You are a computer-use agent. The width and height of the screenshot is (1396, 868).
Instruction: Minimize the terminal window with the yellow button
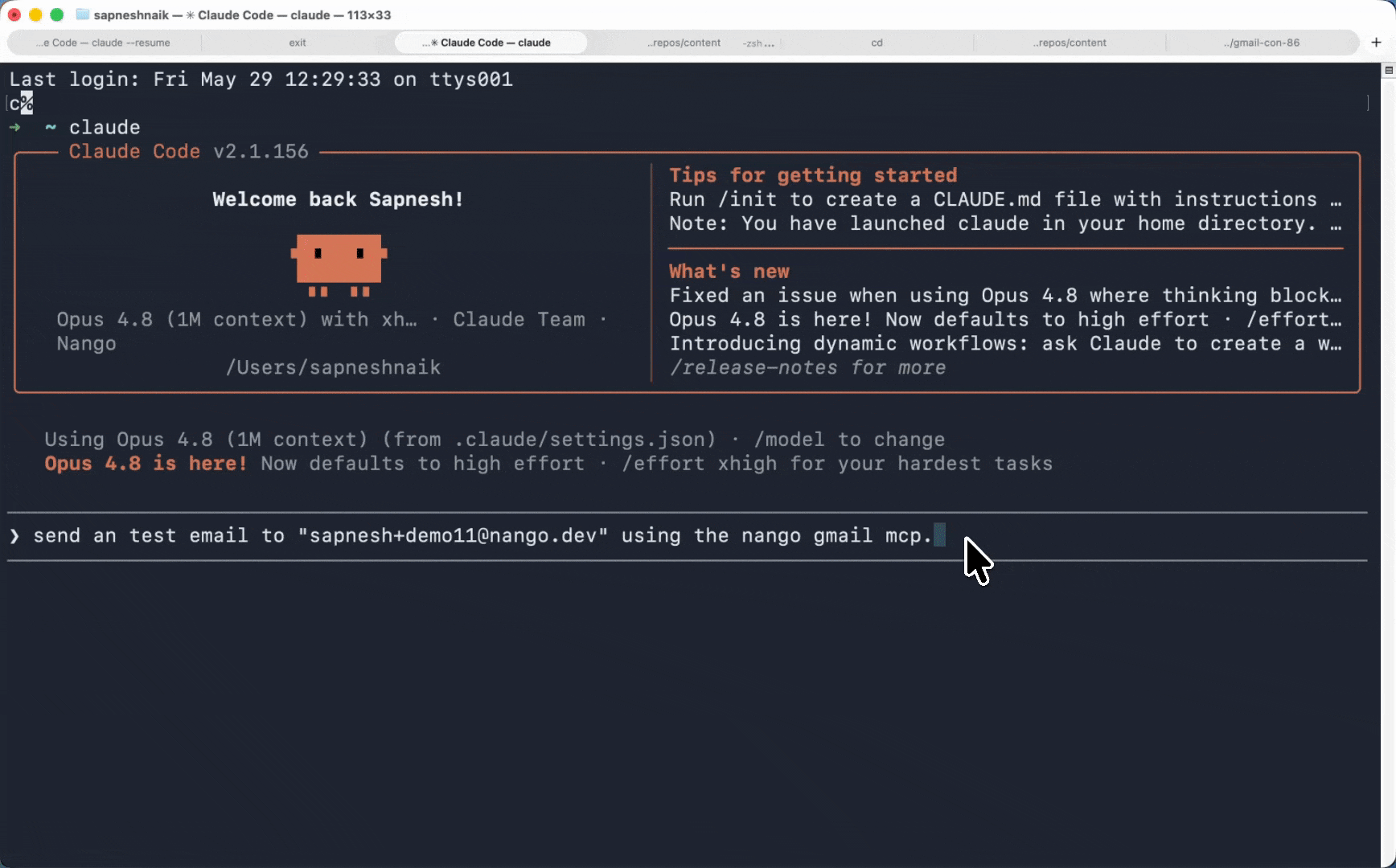point(35,14)
